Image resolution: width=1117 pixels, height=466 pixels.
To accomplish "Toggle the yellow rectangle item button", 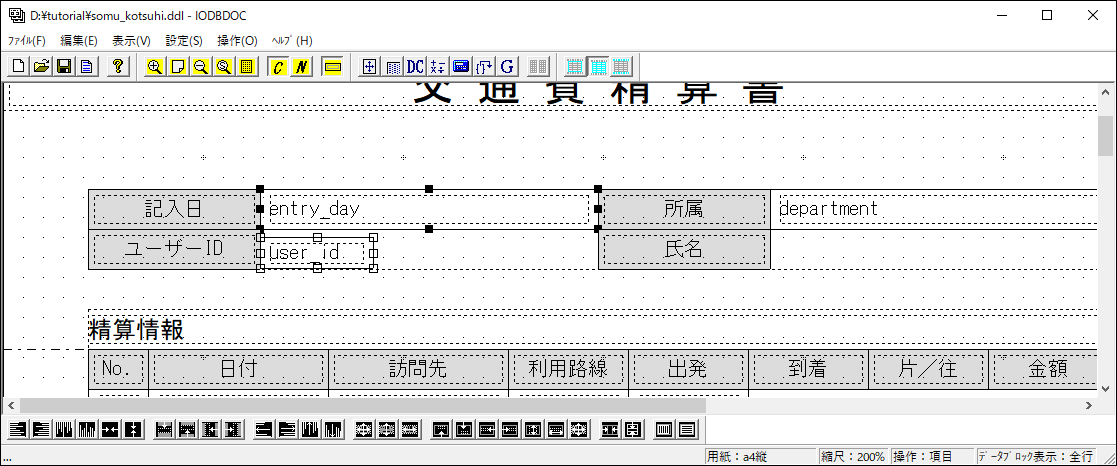I will (332, 67).
